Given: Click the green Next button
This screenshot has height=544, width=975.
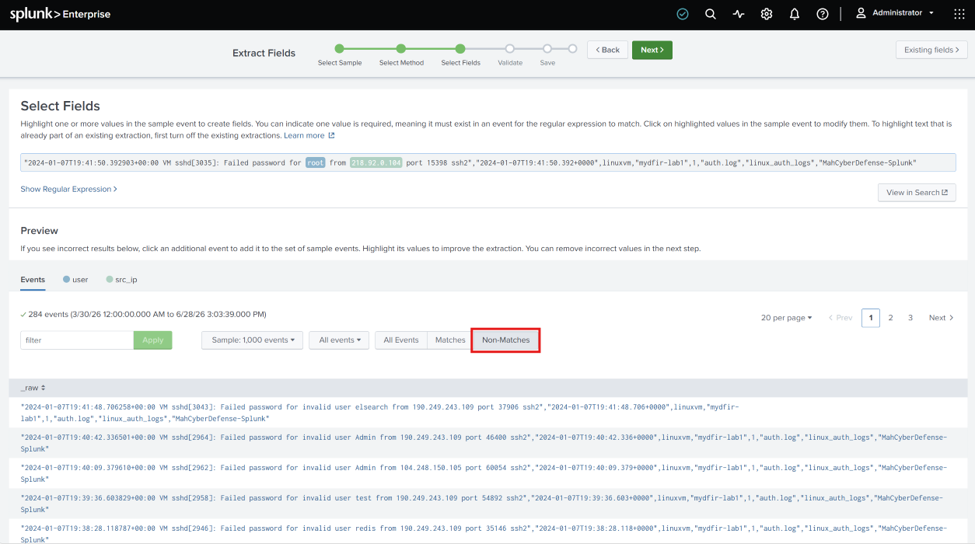Looking at the screenshot, I should tap(652, 50).
